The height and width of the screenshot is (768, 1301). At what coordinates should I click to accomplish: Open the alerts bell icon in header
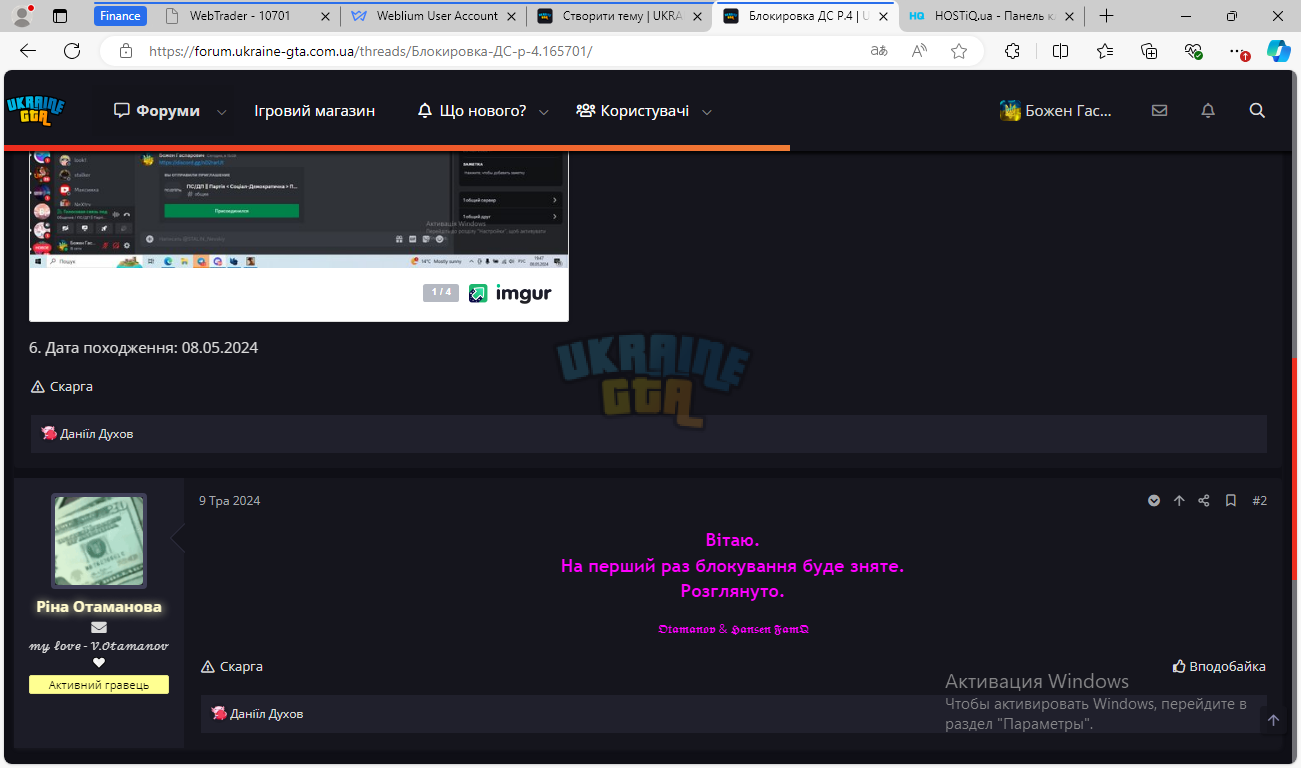point(1208,111)
